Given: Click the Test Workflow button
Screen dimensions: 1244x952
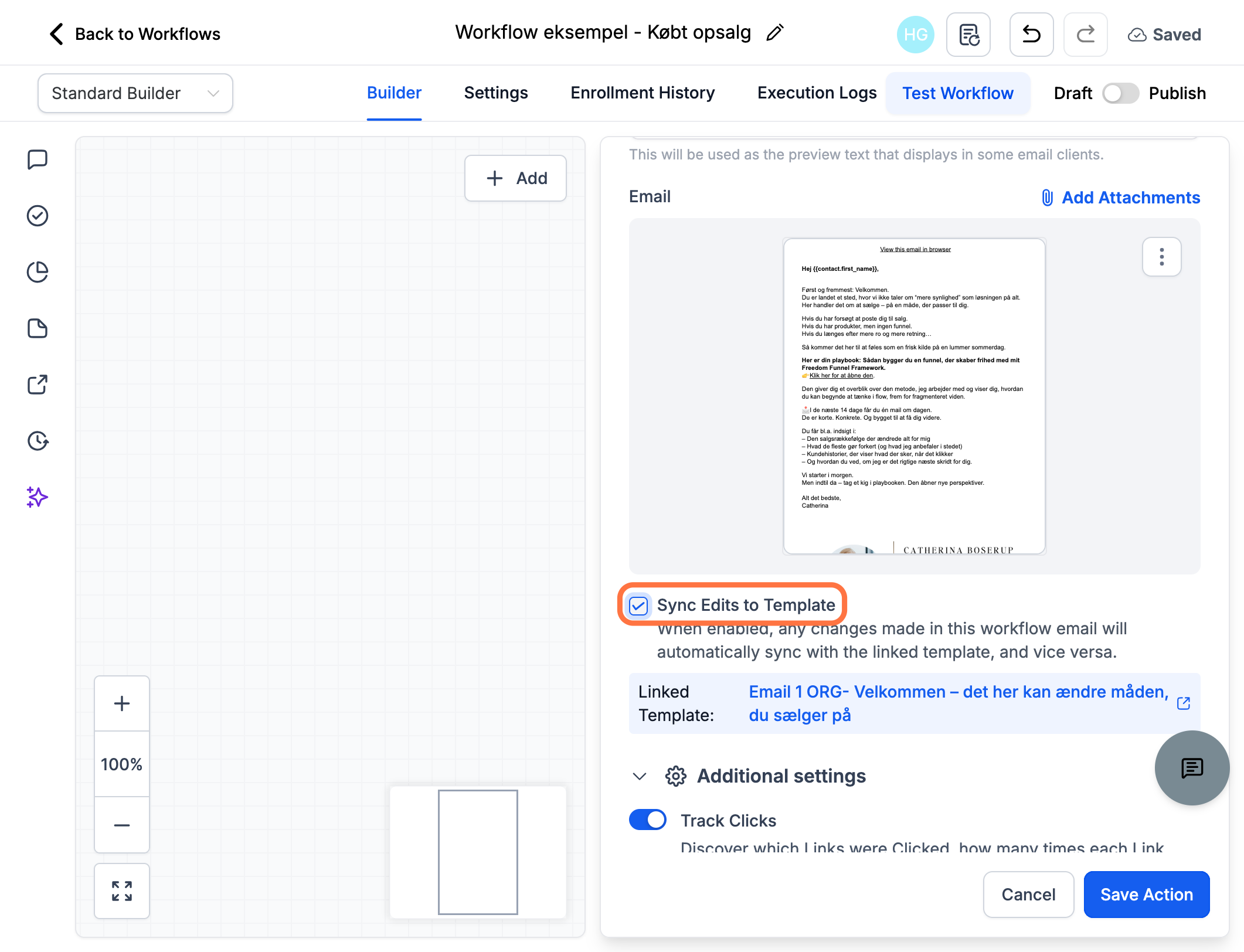Looking at the screenshot, I should (x=958, y=93).
